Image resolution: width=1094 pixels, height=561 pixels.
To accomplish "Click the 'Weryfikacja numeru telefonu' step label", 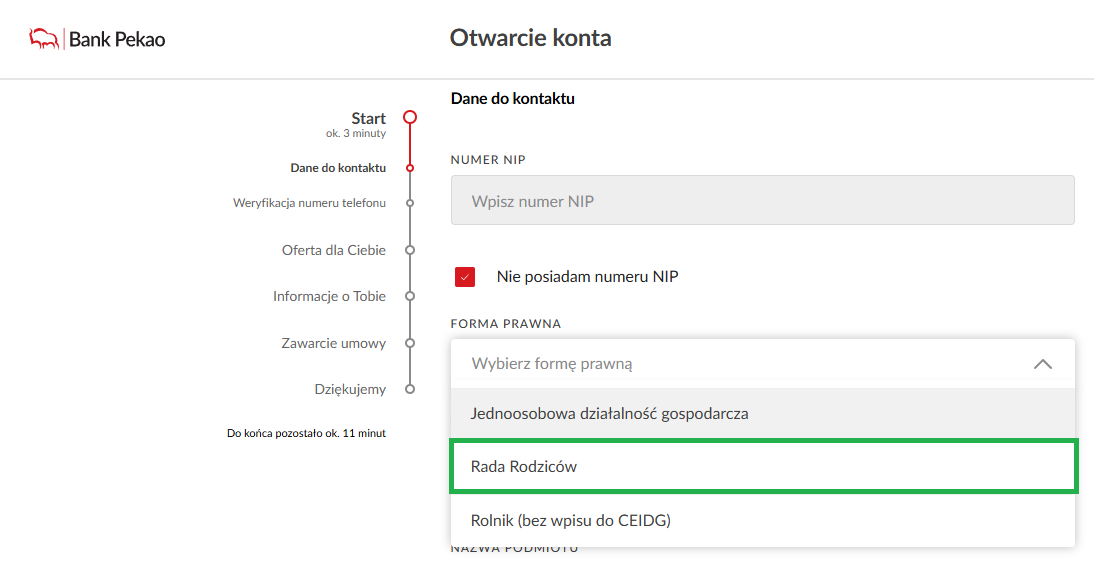I will (x=309, y=203).
